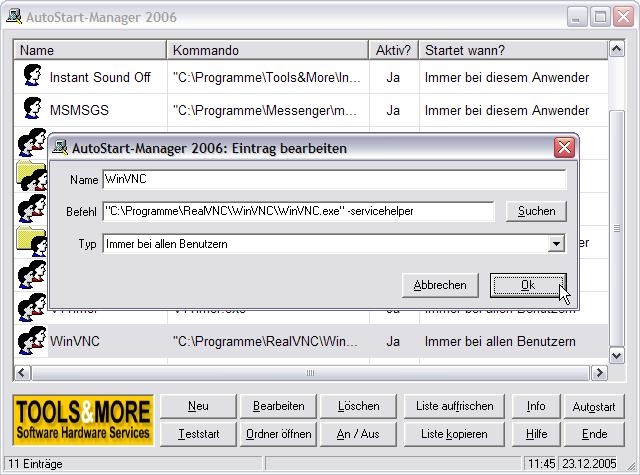Sort list by the Name column header
The height and width of the screenshot is (475, 640).
click(x=90, y=50)
